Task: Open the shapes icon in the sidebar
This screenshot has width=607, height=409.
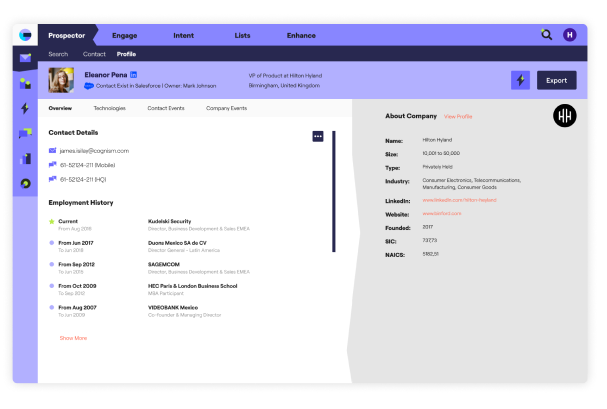Action: click(x=25, y=83)
